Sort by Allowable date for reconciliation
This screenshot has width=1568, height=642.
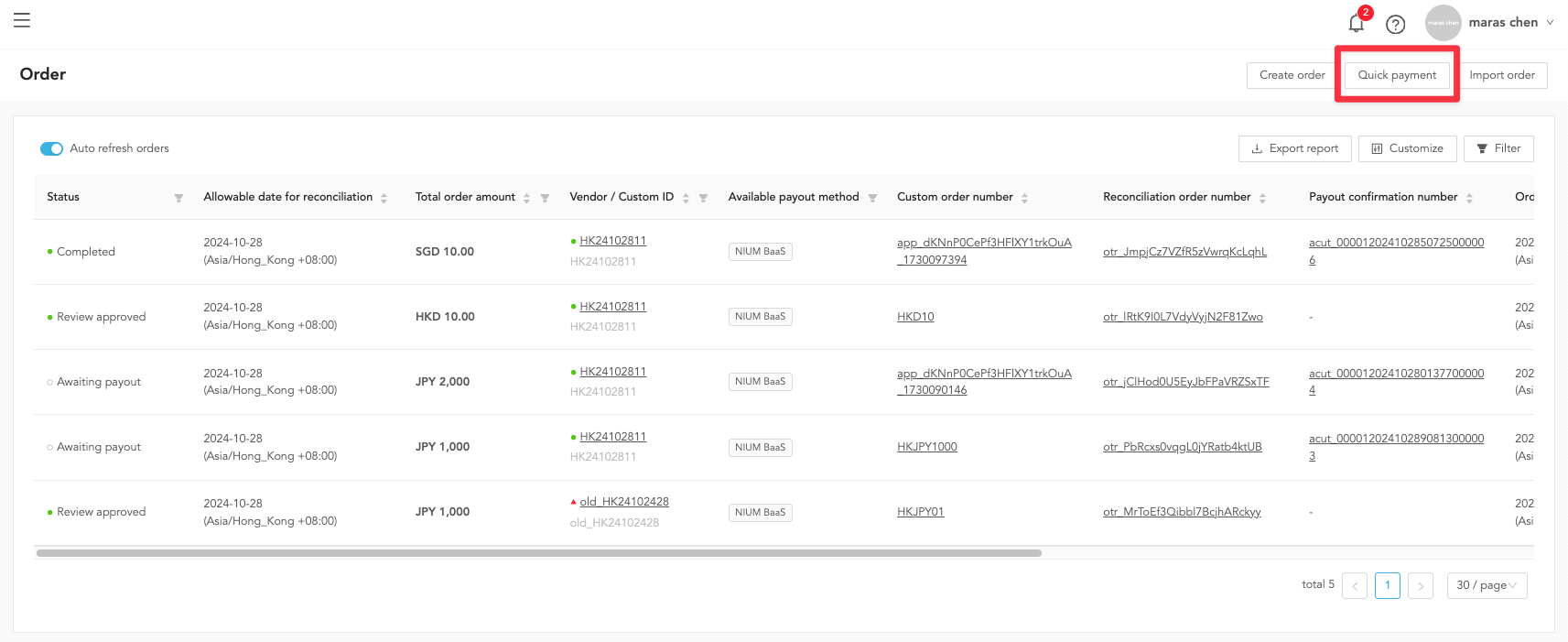coord(384,198)
